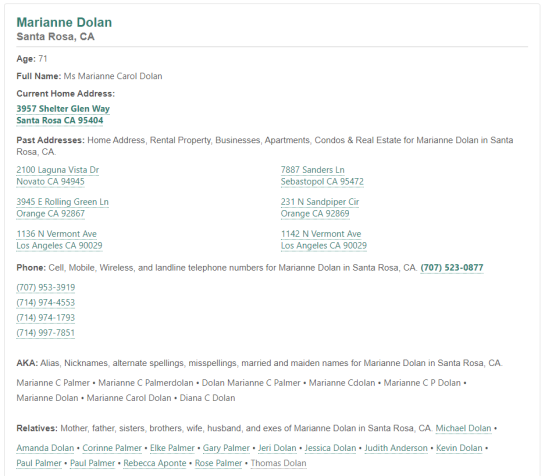The image size is (545, 476).
Task: Click relative Thomas Dolan
Action: click(278, 463)
